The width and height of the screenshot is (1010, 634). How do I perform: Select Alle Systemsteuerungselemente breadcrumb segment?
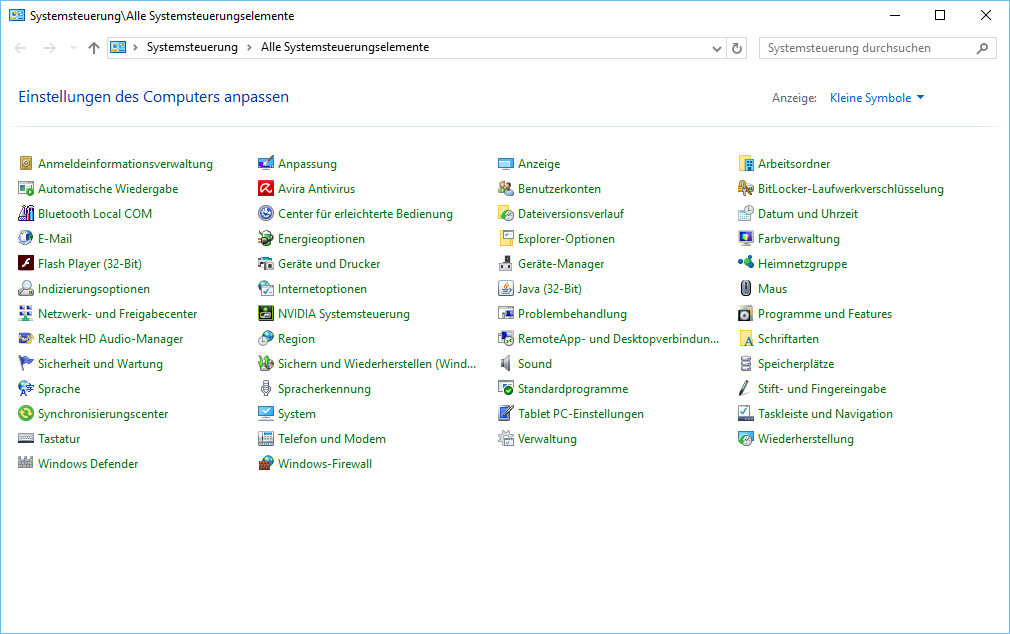tap(345, 48)
